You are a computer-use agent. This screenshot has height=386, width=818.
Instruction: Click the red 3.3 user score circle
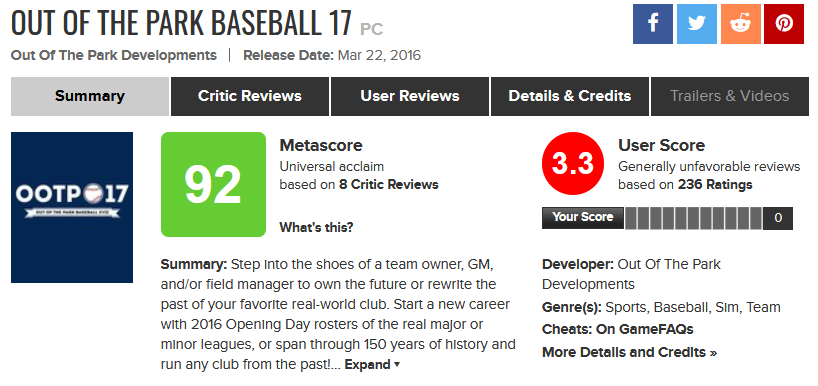point(573,164)
